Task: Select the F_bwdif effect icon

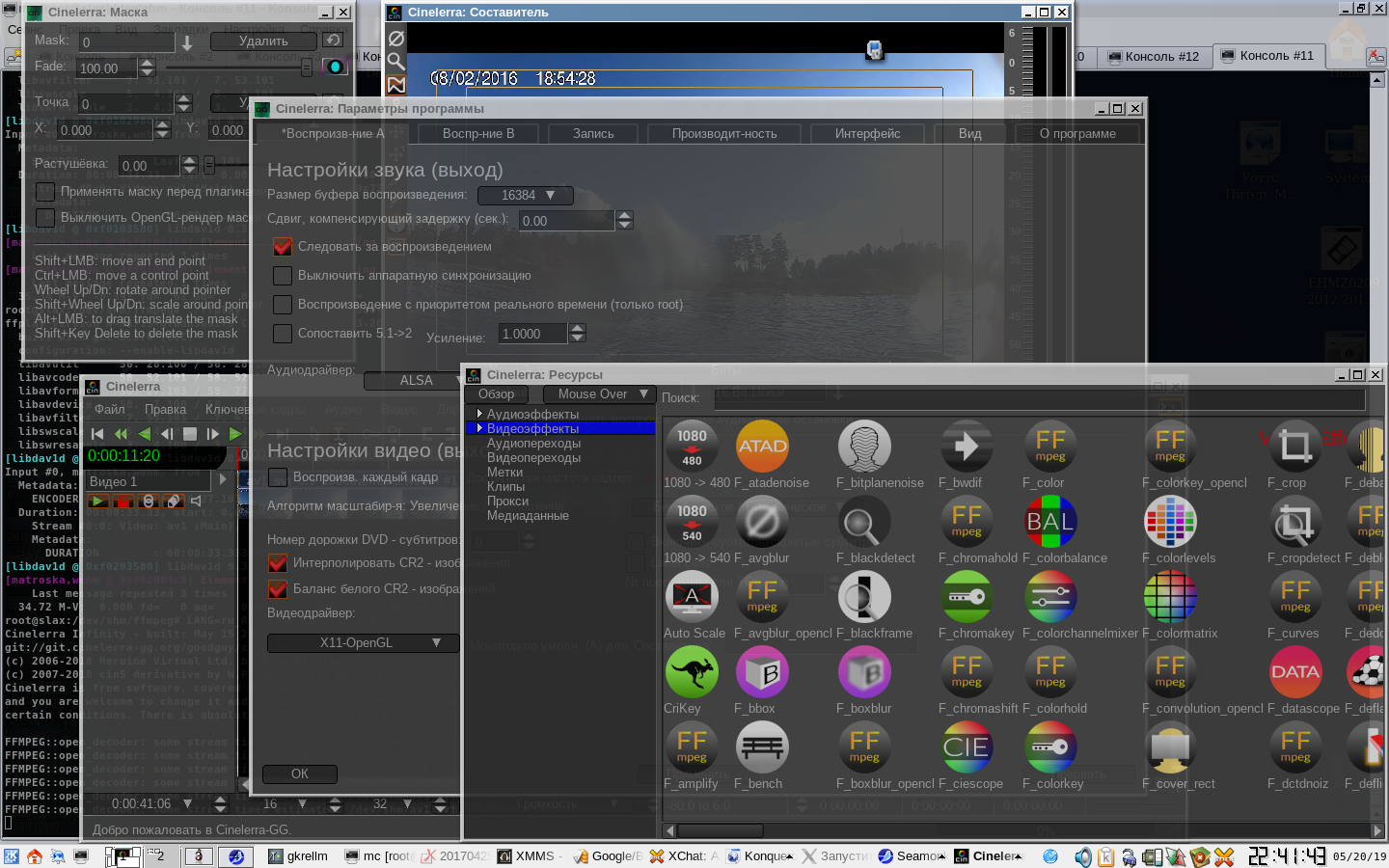Action: (967, 447)
